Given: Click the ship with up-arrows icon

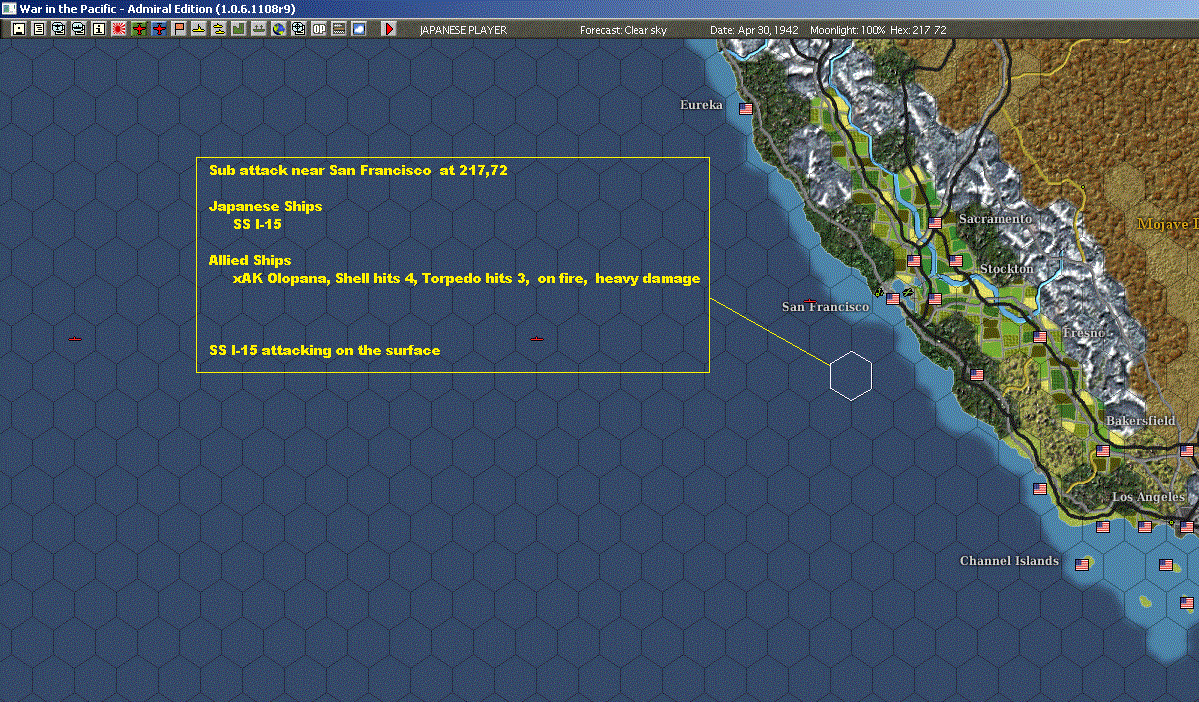Looking at the screenshot, I should click(258, 29).
